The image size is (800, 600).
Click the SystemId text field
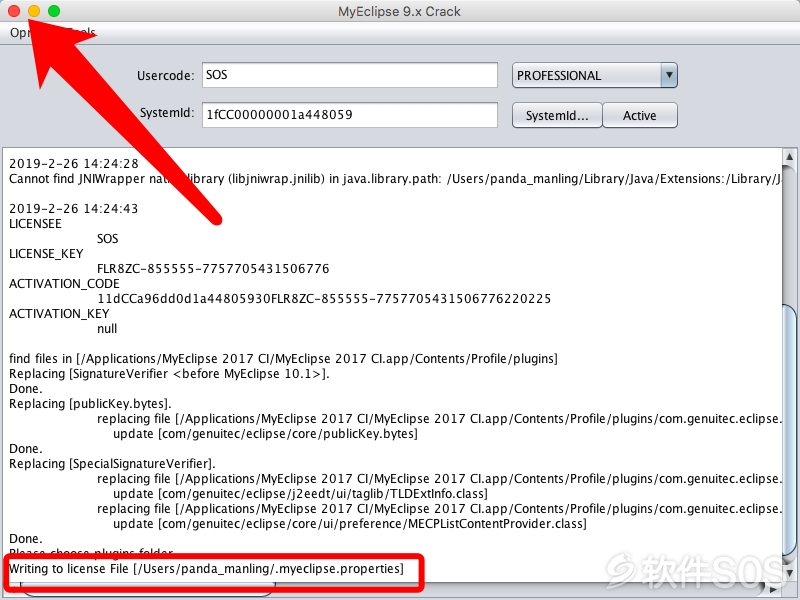[349, 115]
